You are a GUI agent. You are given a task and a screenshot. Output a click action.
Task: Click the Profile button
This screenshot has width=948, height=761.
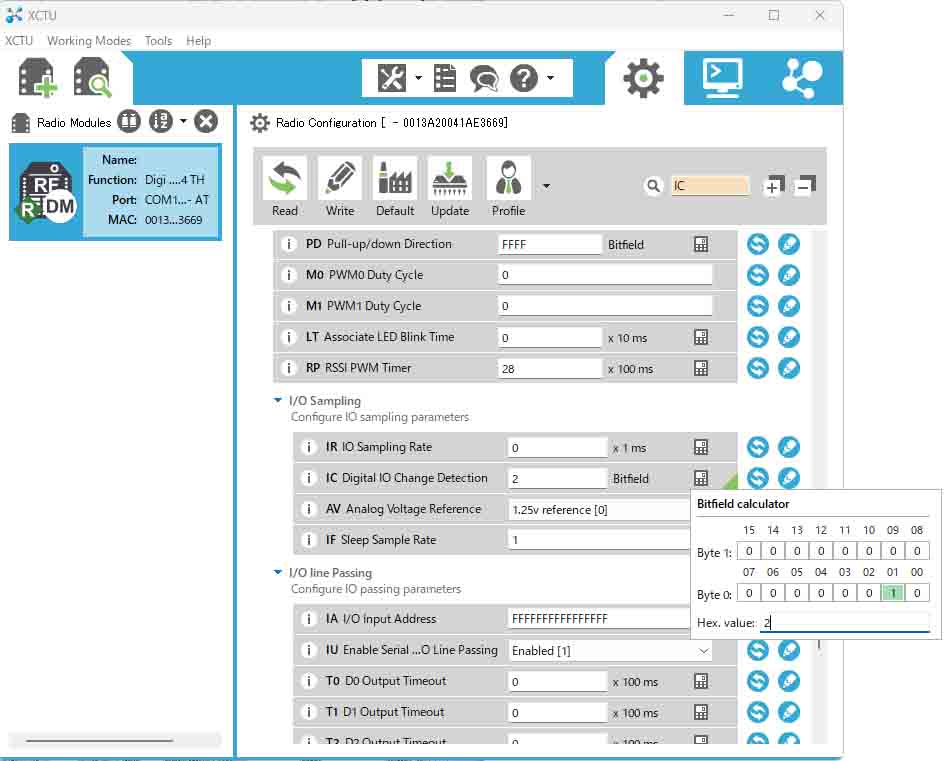(x=508, y=187)
